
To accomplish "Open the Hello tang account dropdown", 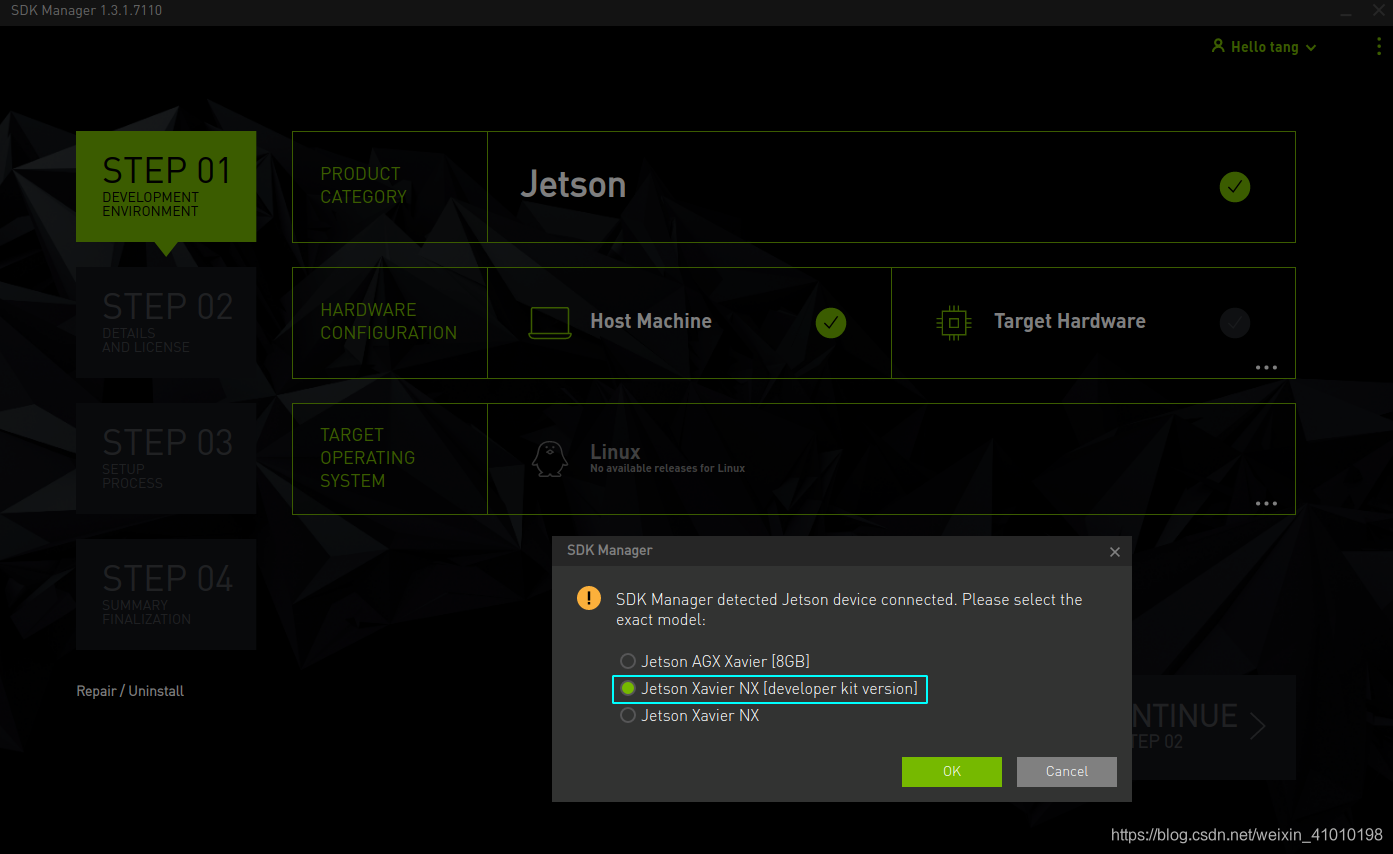I will click(1264, 47).
